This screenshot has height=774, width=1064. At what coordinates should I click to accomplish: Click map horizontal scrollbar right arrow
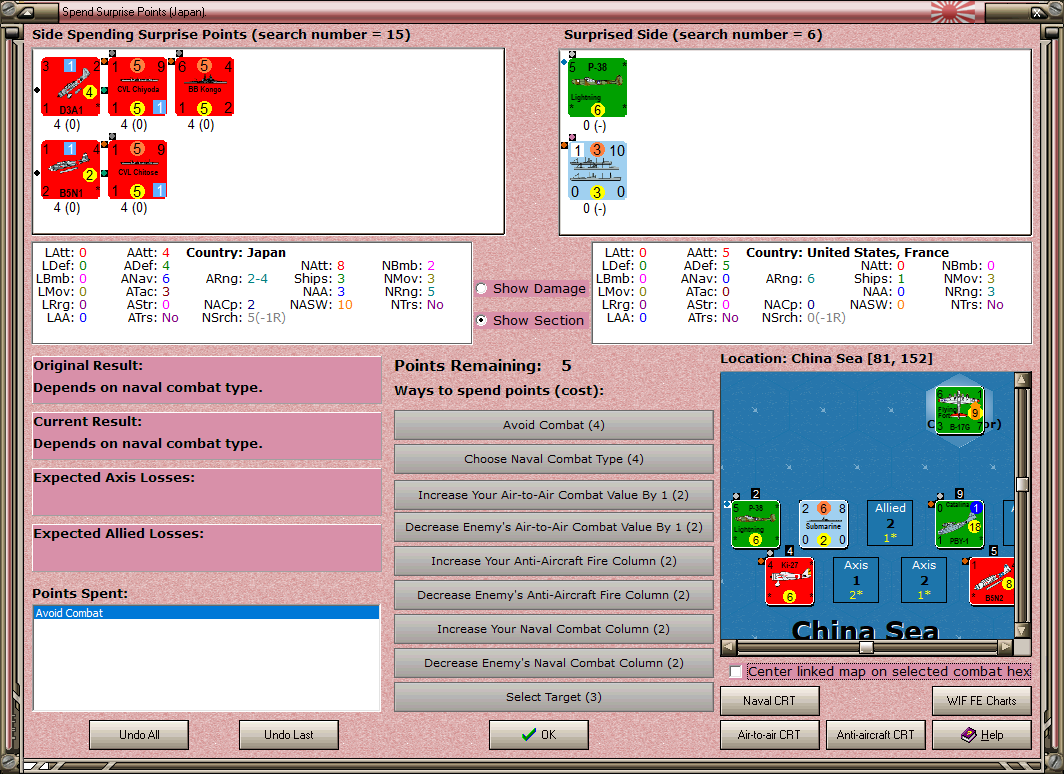1006,646
